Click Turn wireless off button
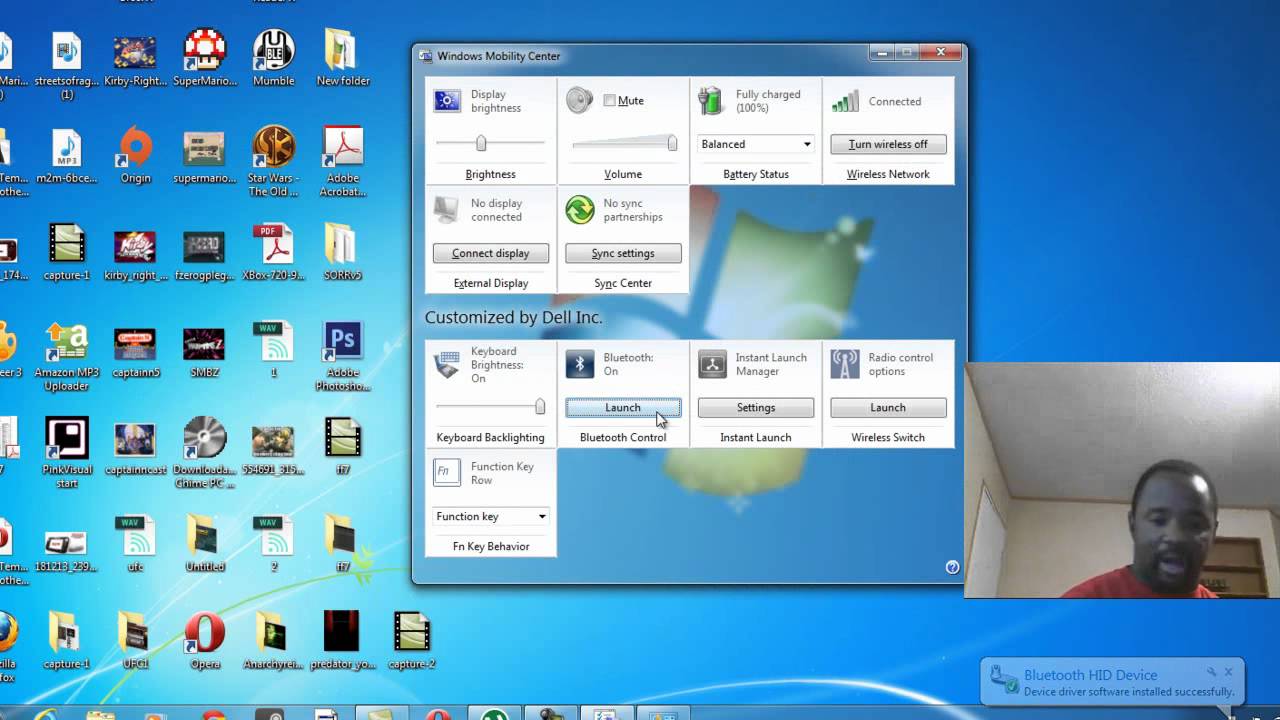The image size is (1280, 720). [888, 144]
